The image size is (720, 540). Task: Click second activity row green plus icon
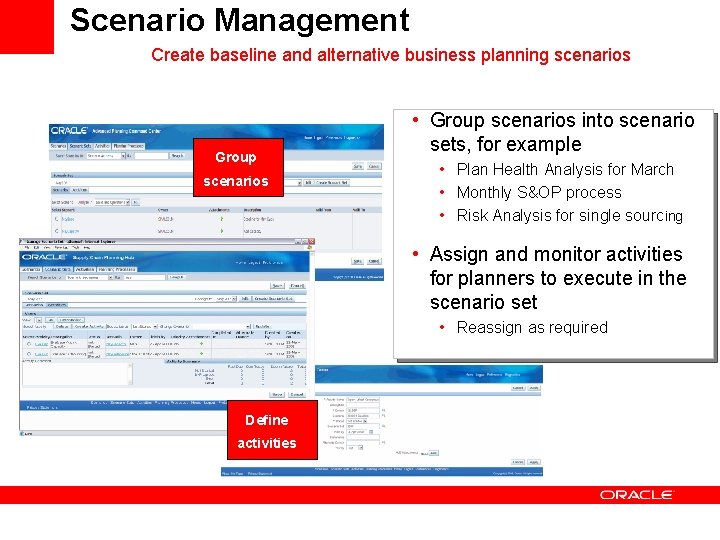coord(201,354)
